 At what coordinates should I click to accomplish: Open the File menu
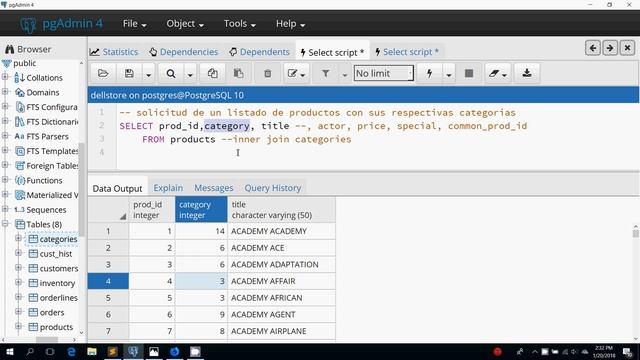point(134,24)
